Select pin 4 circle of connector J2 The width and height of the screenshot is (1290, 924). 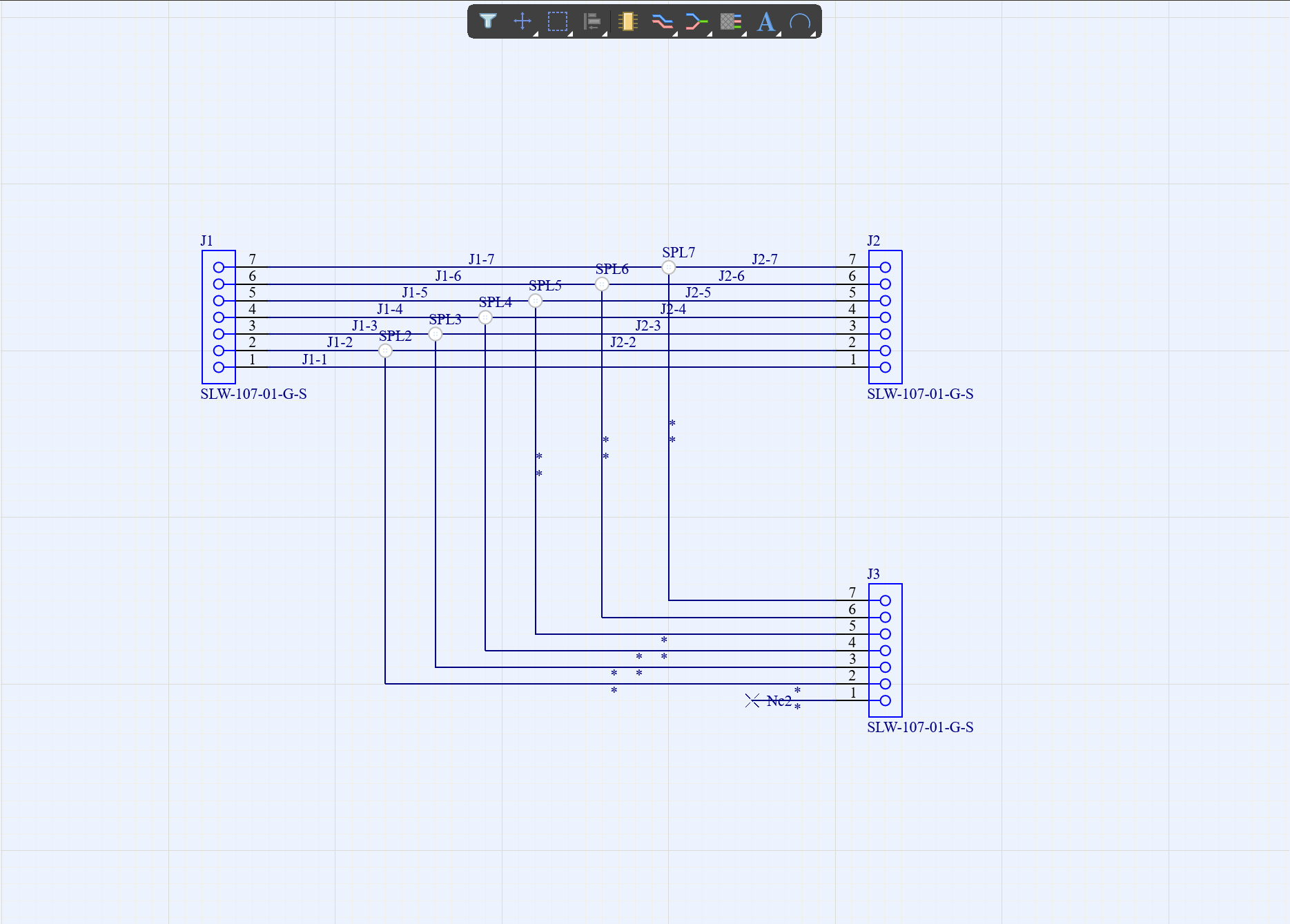click(885, 317)
